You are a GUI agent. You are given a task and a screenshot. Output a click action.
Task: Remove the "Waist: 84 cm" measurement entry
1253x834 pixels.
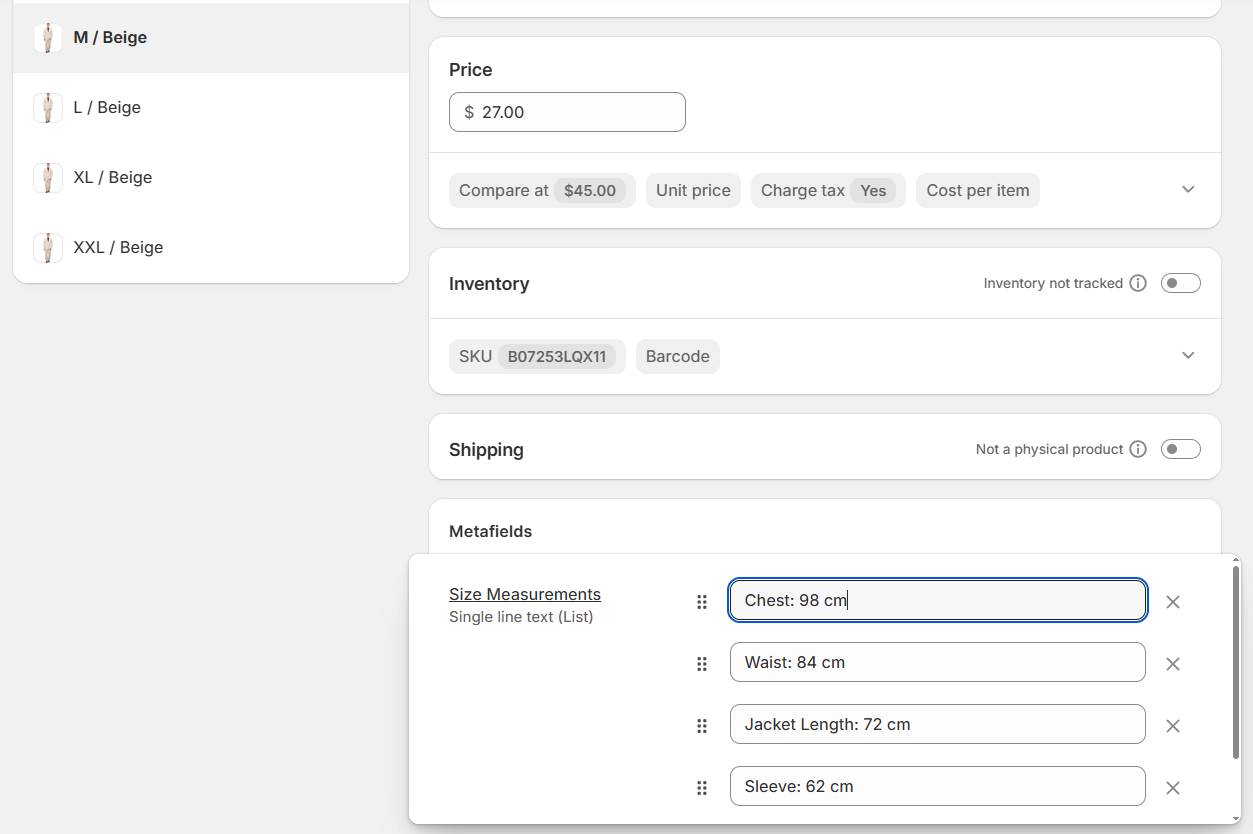point(1172,663)
